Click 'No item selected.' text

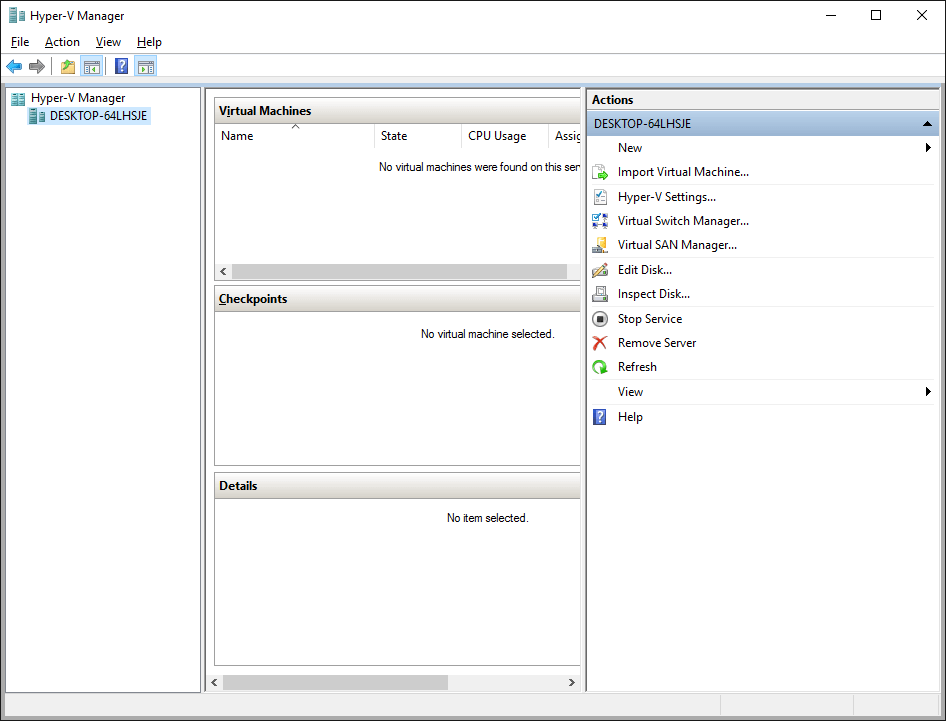coord(487,518)
